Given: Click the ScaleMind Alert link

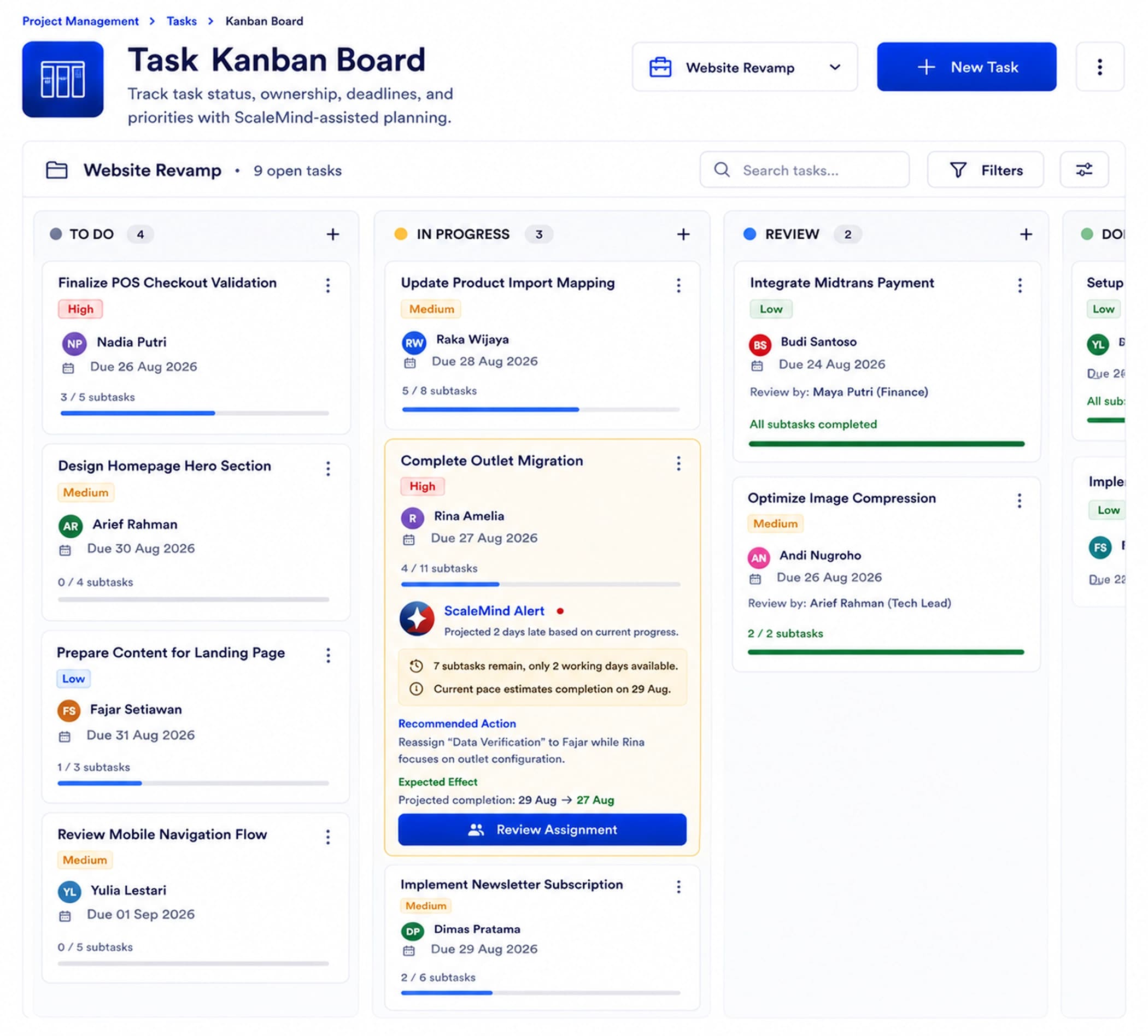Looking at the screenshot, I should click(494, 611).
